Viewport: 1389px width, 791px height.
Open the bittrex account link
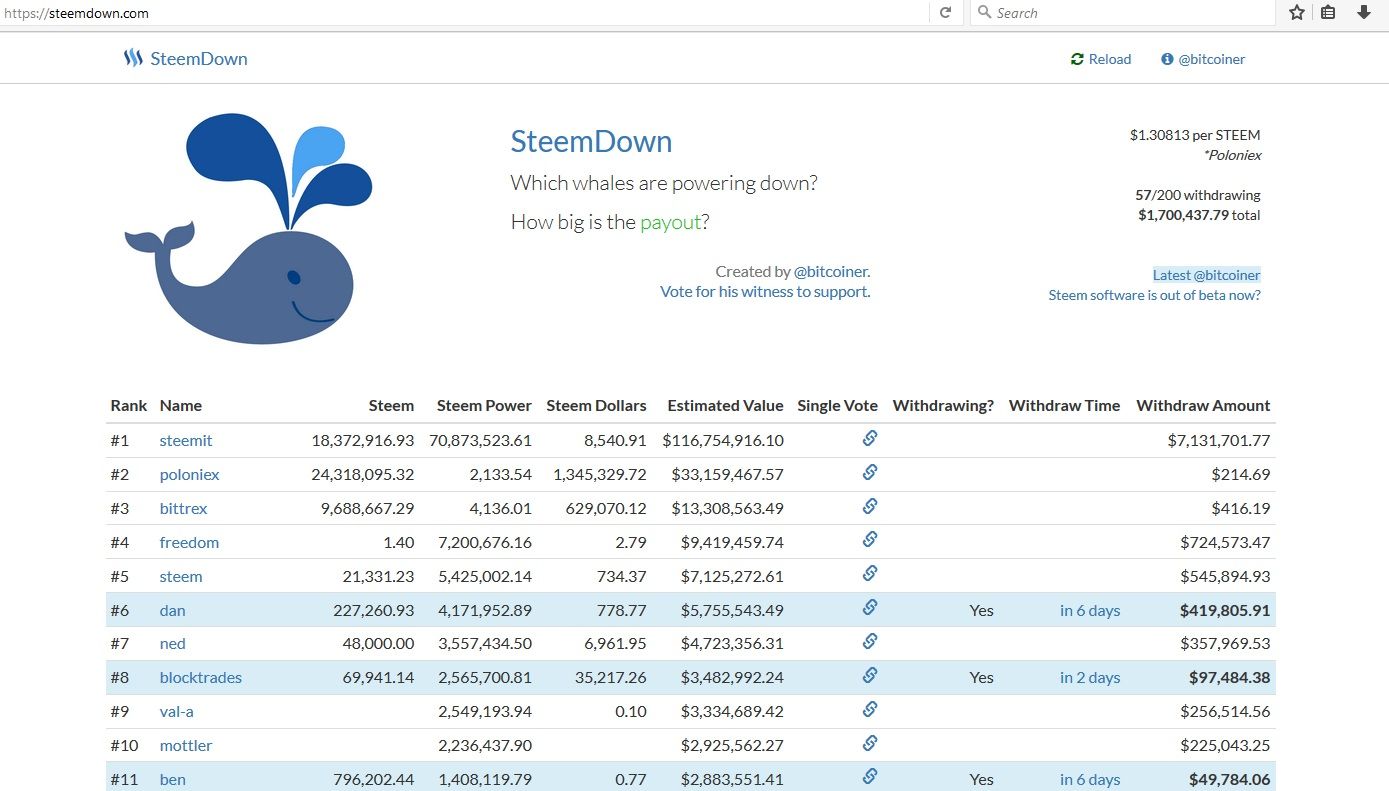point(183,508)
